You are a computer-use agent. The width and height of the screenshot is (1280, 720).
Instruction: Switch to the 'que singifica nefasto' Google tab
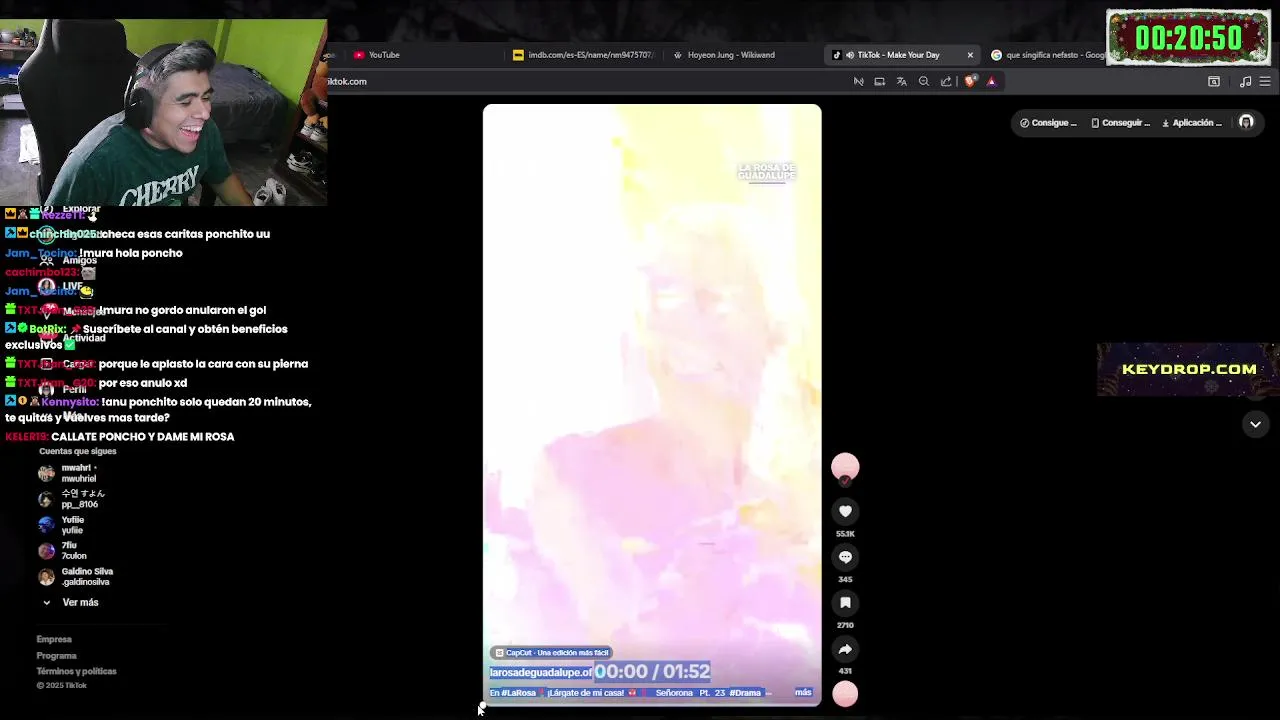(x=1048, y=55)
